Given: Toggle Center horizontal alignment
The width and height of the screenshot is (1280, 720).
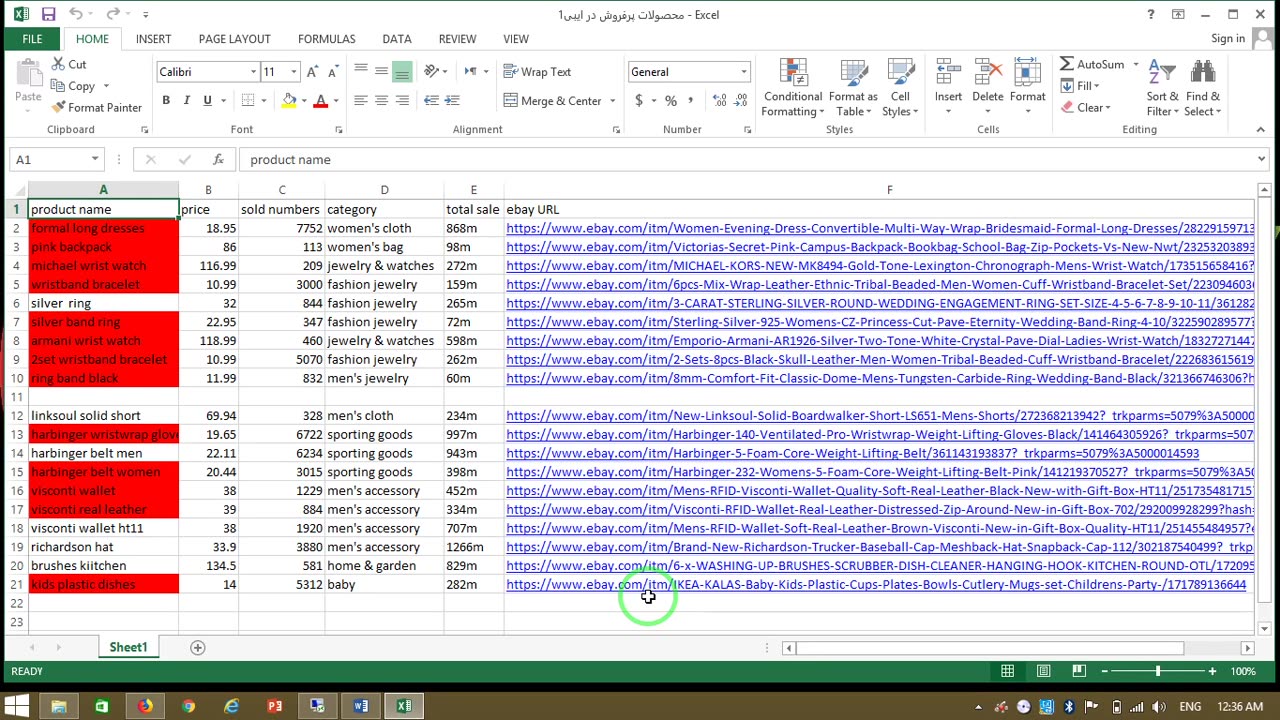Looking at the screenshot, I should pyautogui.click(x=381, y=100).
